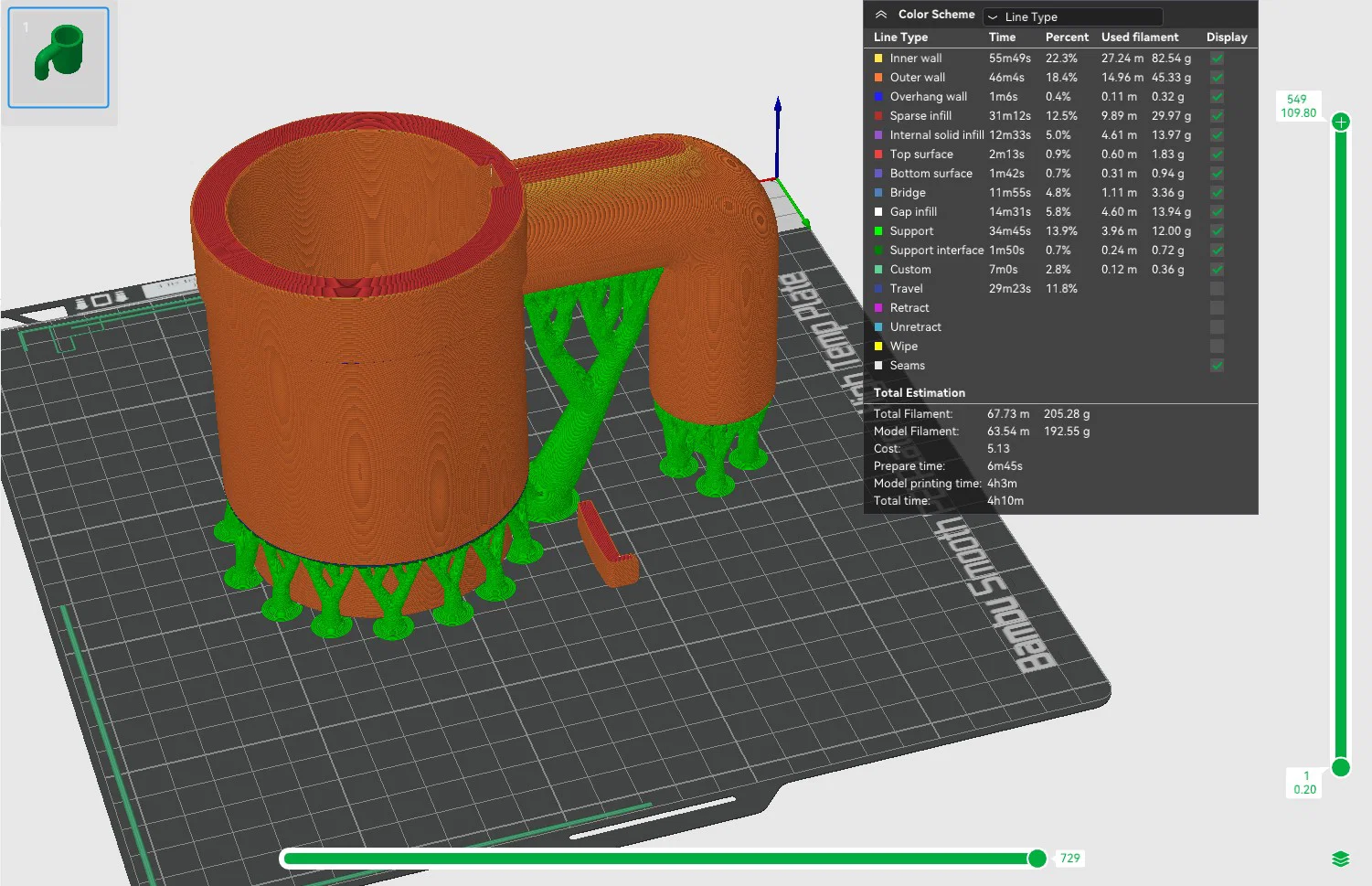Screen dimensions: 1372x886
Task: Click the orange Outer wall color icon
Action: 878,78
